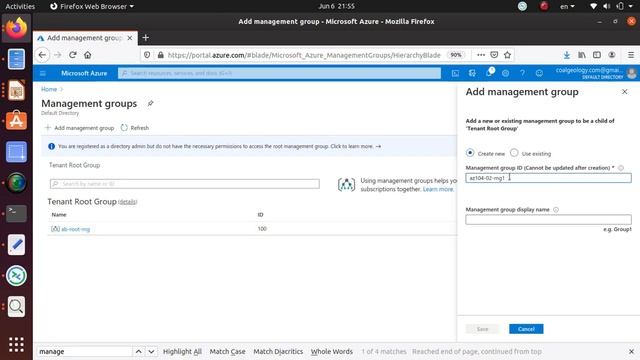Click the find bar text field
Image resolution: width=640 pixels, height=360 pixels.
(x=84, y=351)
